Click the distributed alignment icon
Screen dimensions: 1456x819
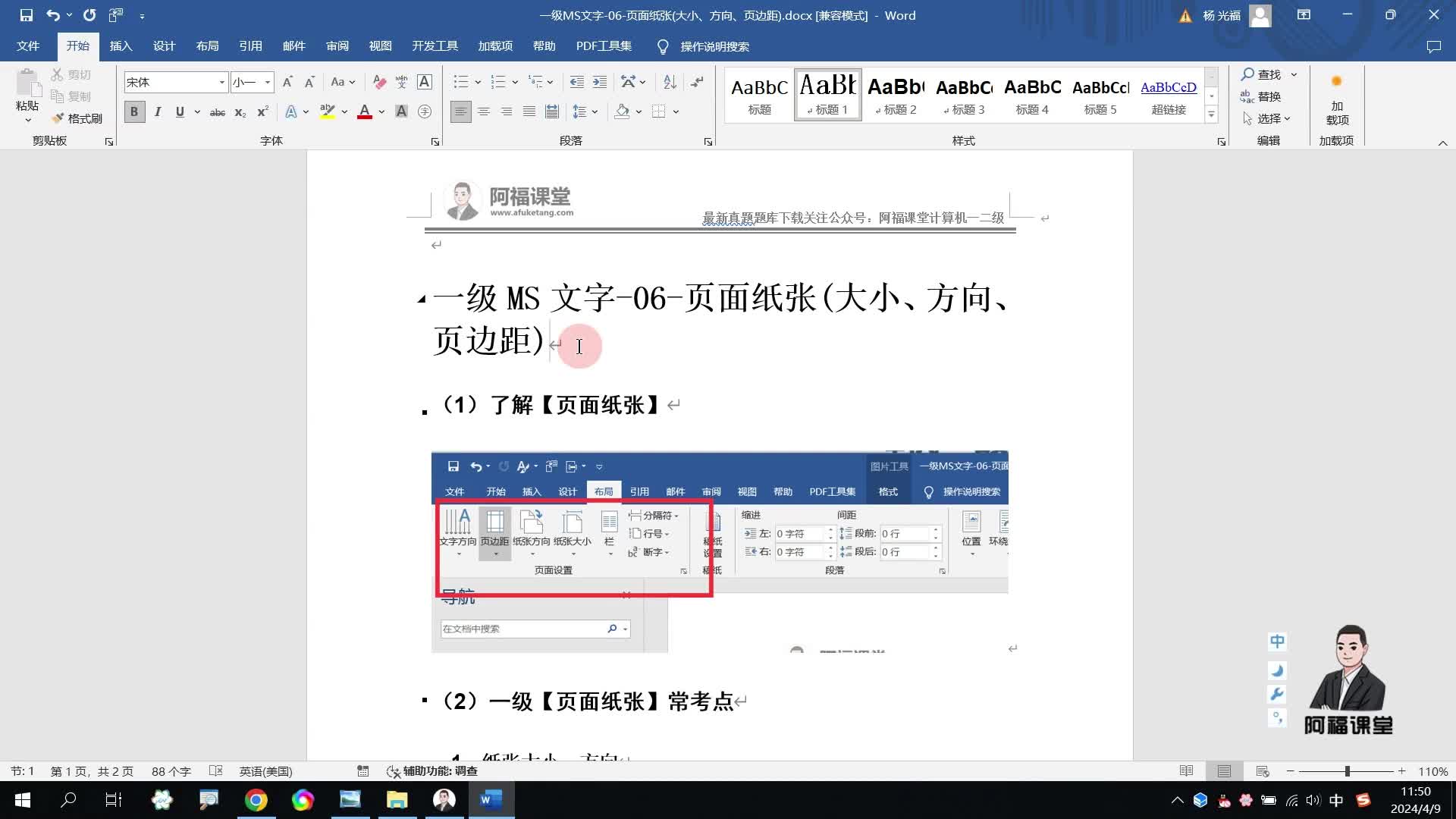[552, 111]
